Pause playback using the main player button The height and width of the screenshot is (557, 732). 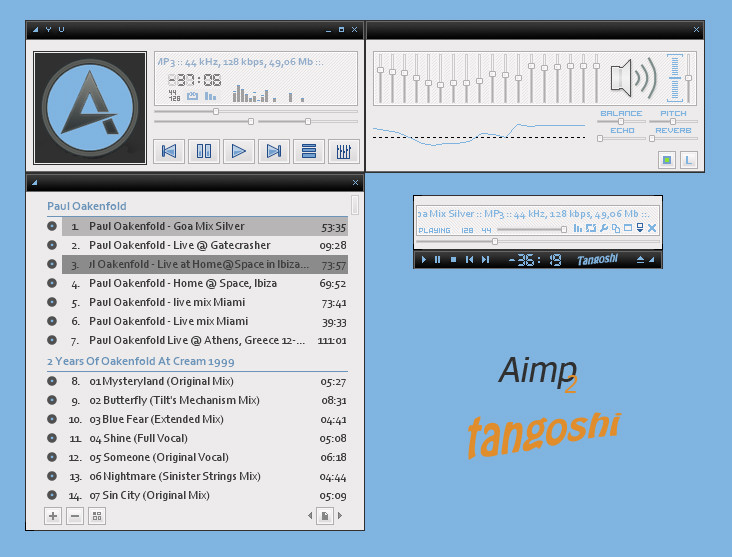tap(204, 151)
